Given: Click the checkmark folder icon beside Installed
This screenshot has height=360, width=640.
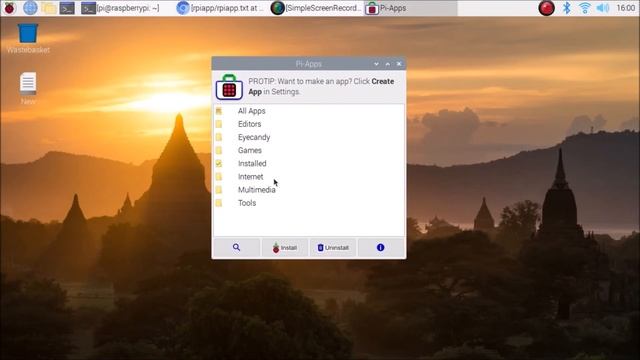Looking at the screenshot, I should pos(219,164).
